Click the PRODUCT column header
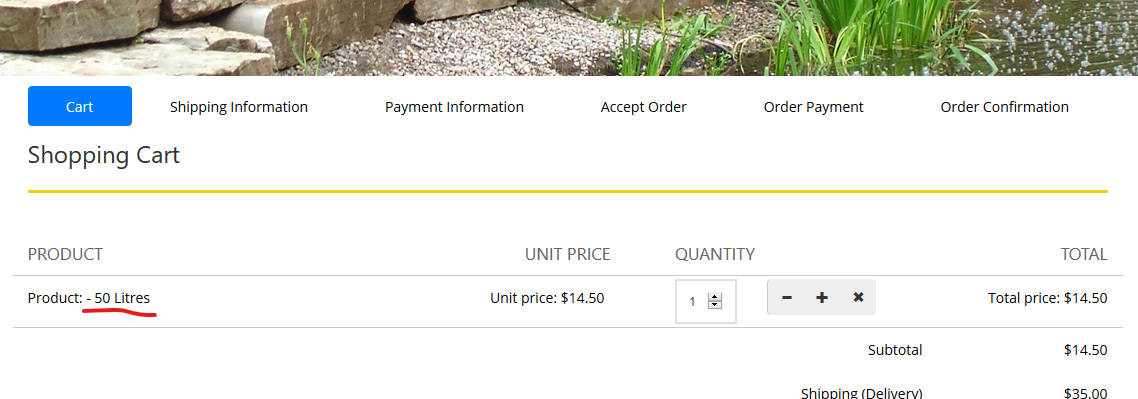This screenshot has height=399, width=1138. tap(65, 254)
